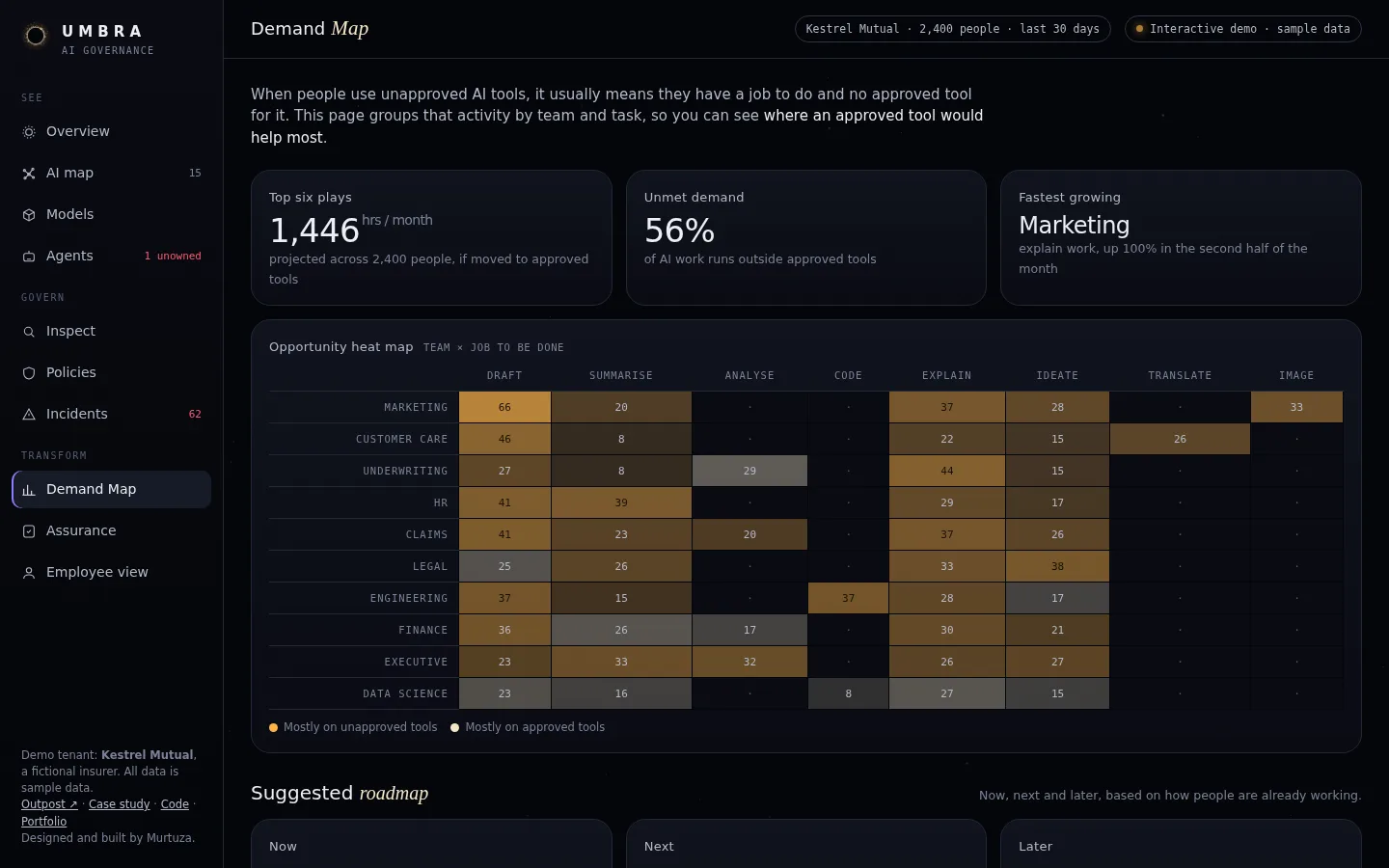Screen dimensions: 1389x868
Task: Click the Kestrel Mutual tenant pill
Action: (953, 29)
